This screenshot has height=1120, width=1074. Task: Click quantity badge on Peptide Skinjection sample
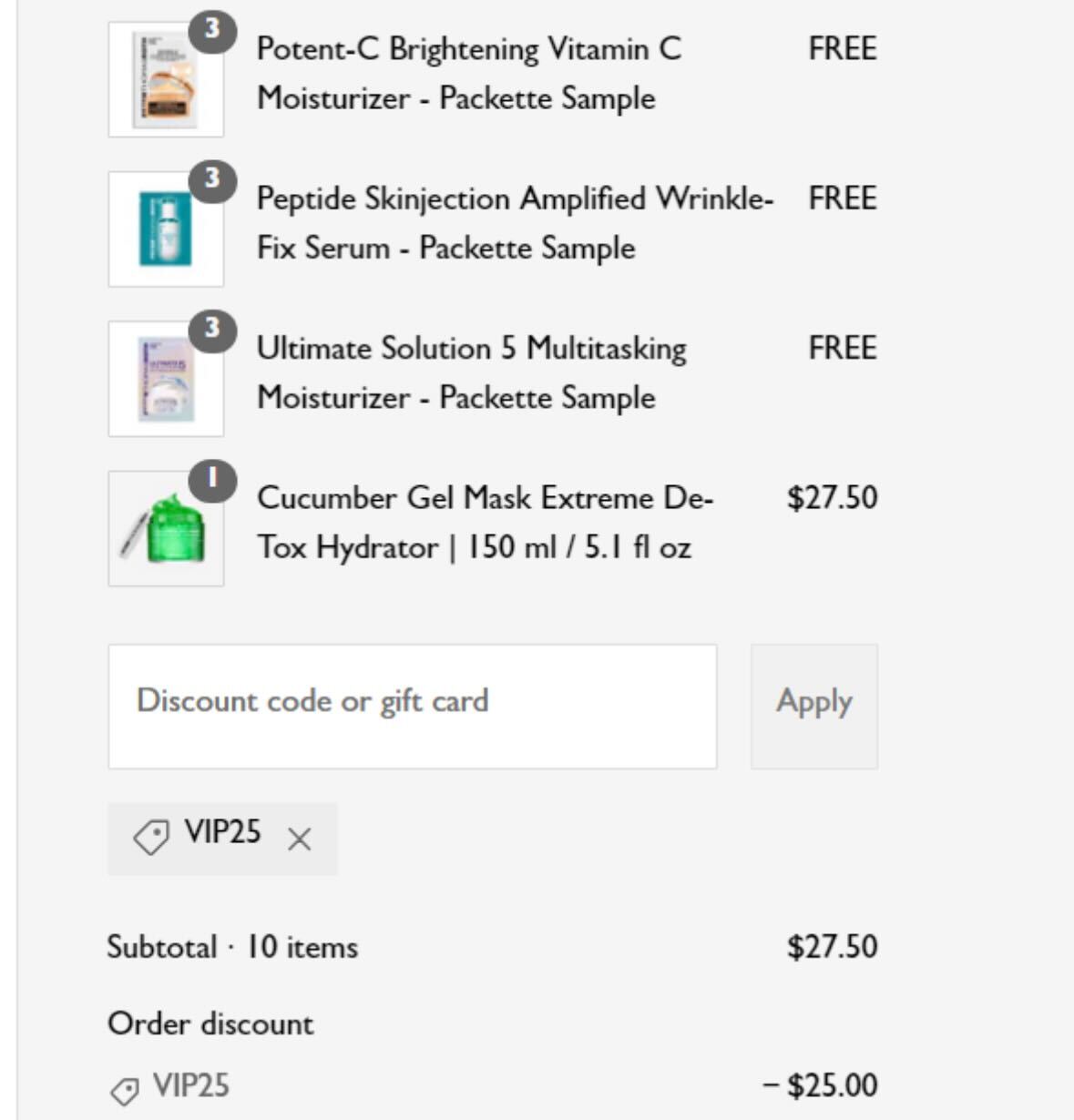212,178
